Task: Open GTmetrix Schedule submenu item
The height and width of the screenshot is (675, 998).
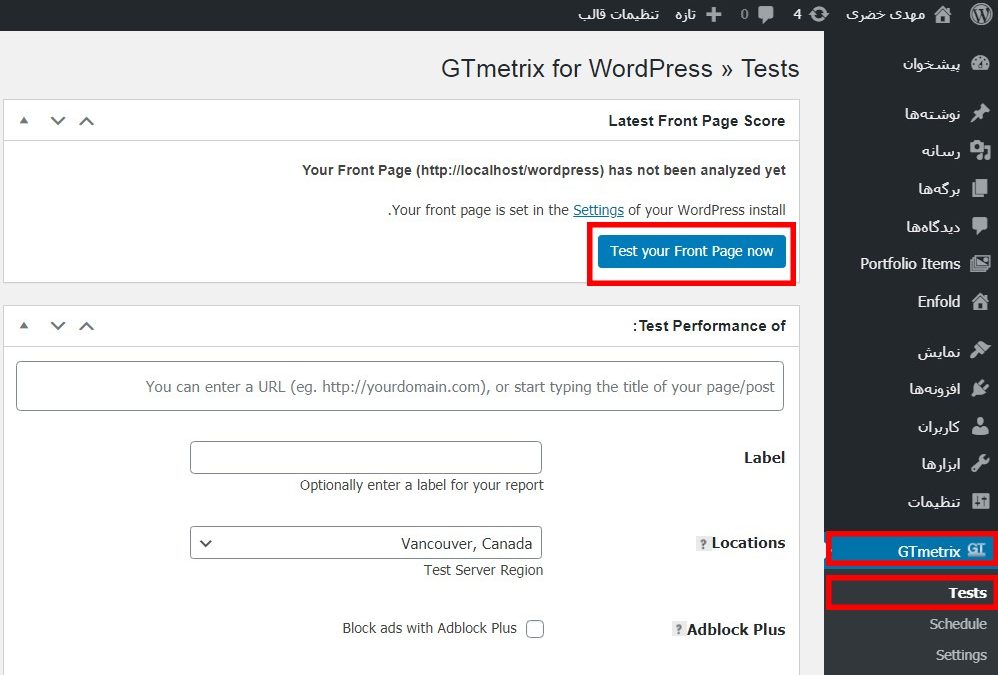Action: click(x=958, y=624)
